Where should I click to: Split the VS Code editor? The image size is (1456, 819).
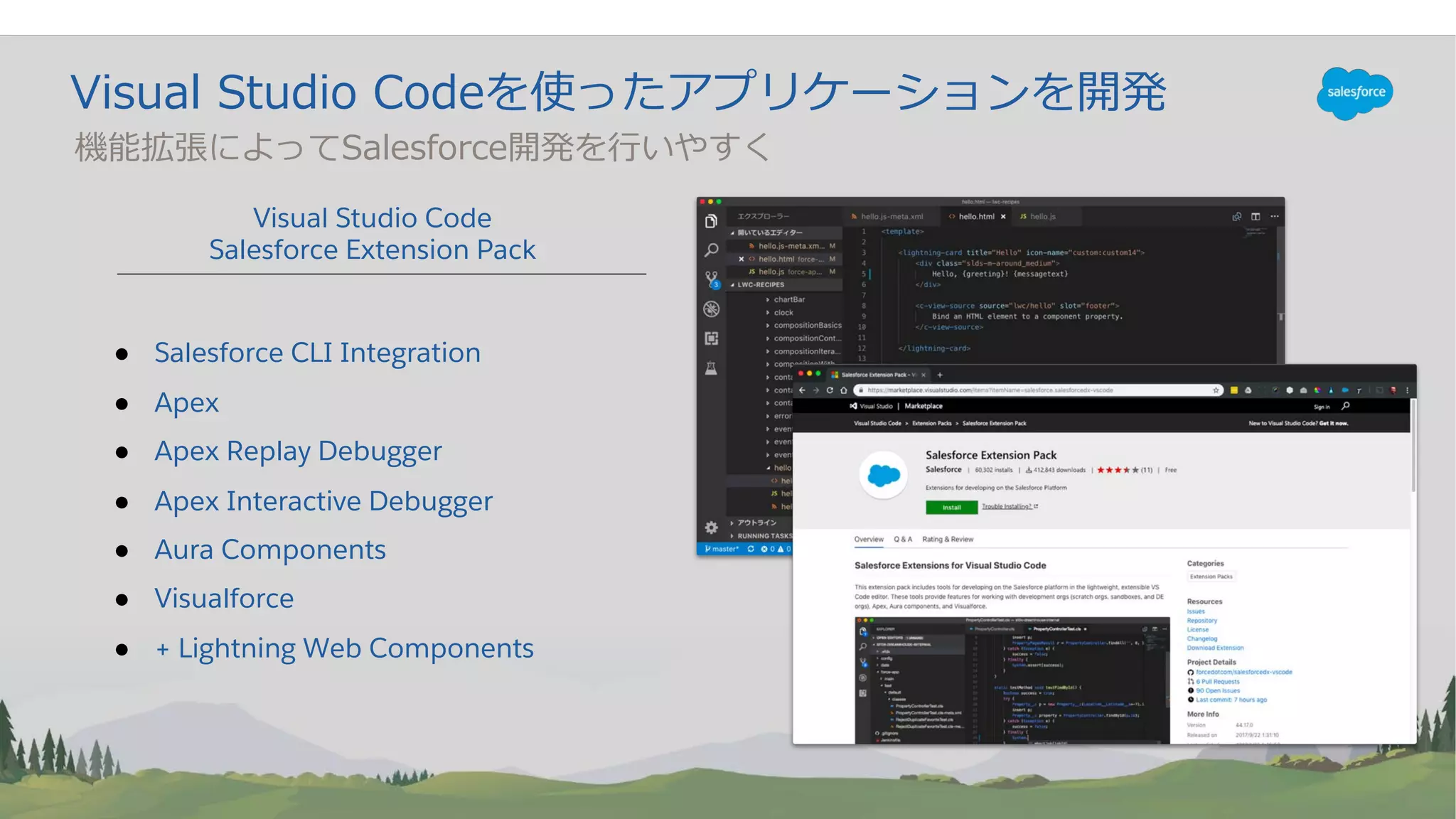(1256, 216)
